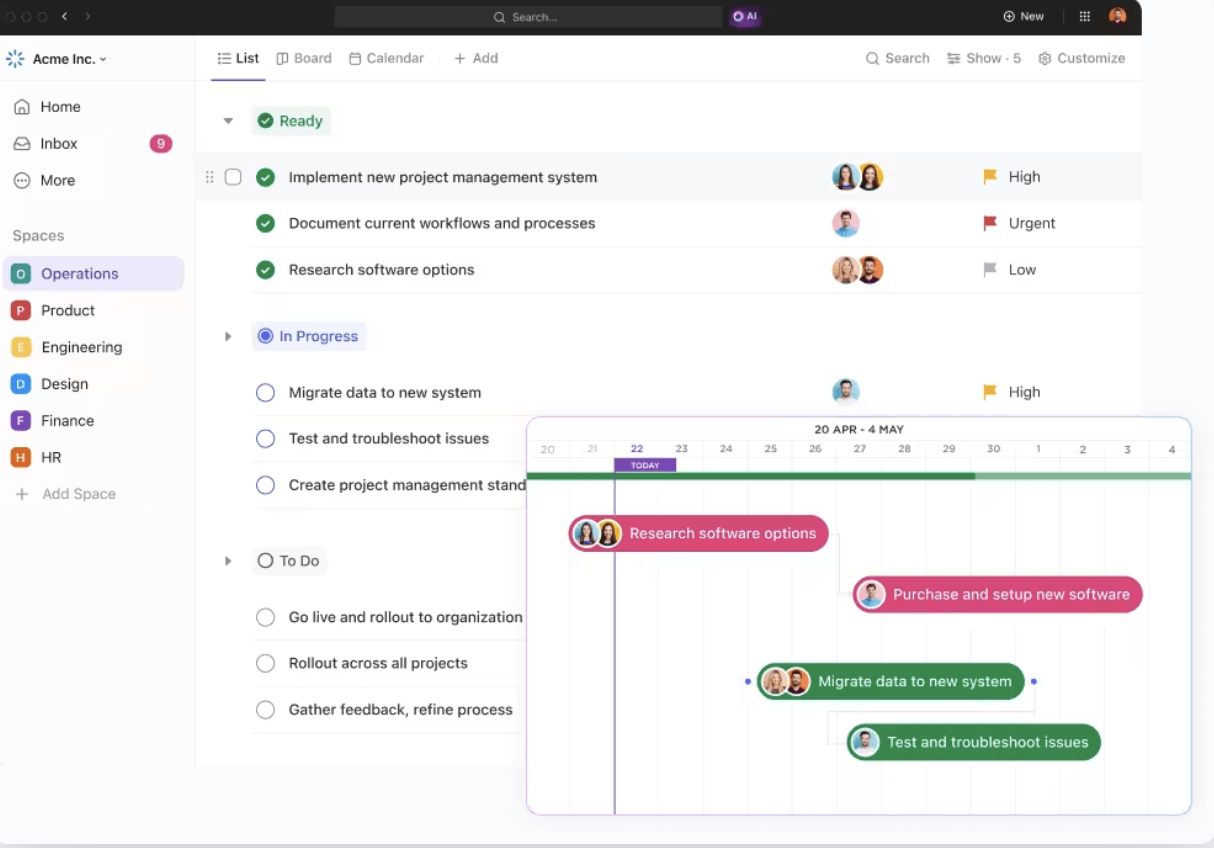This screenshot has width=1214, height=848.
Task: Click assignee avatars on Research software options row
Action: pos(858,270)
